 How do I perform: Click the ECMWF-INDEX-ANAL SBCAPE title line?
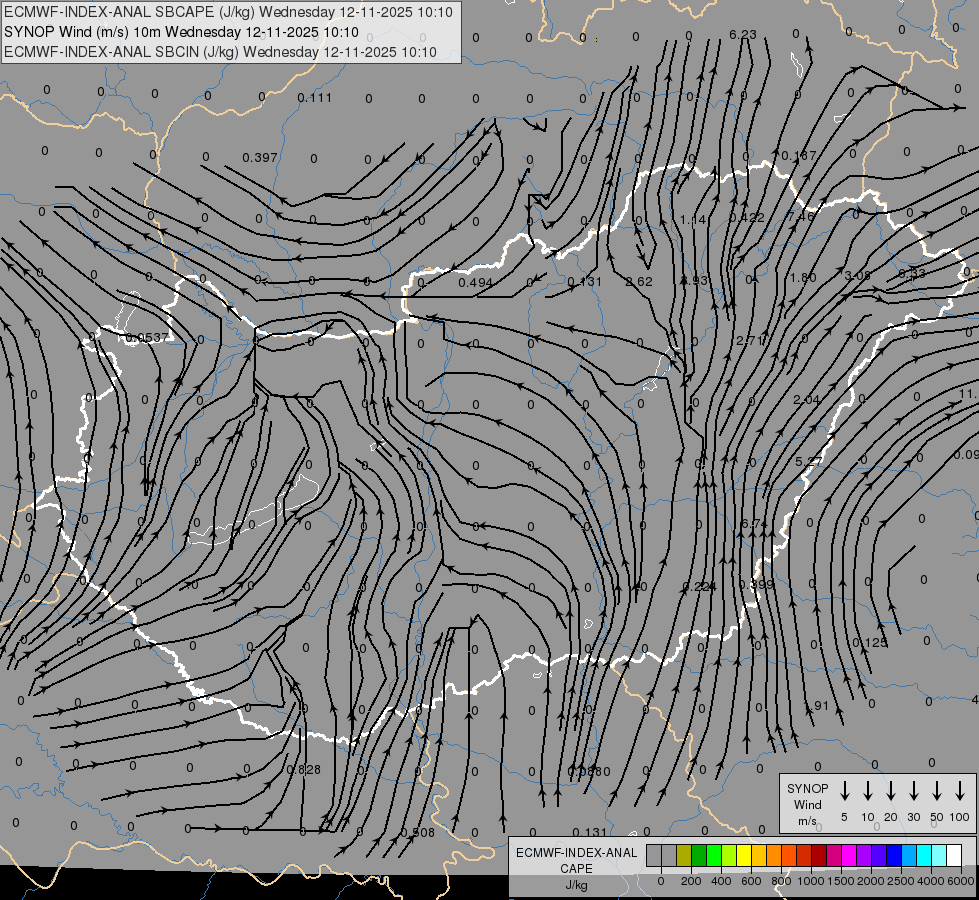[229, 12]
